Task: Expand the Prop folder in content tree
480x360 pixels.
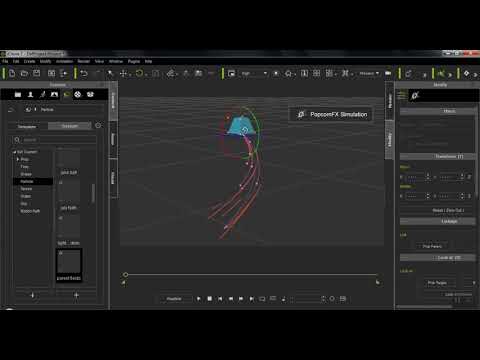Action: [x=18, y=159]
